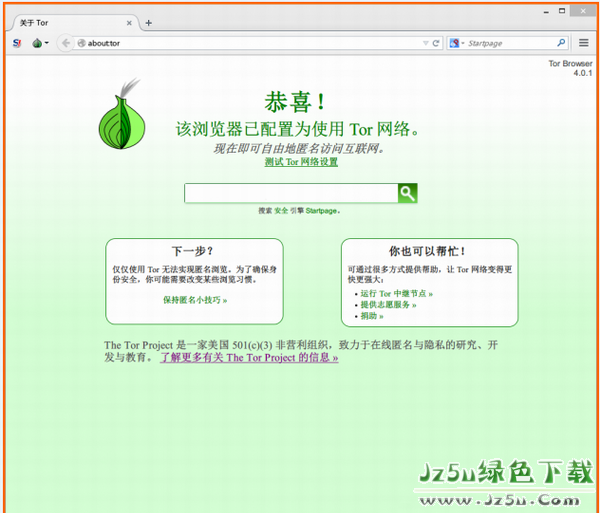This screenshot has height=513, width=600.
Task: Open the 提供志愿服务 link
Action: (388, 305)
